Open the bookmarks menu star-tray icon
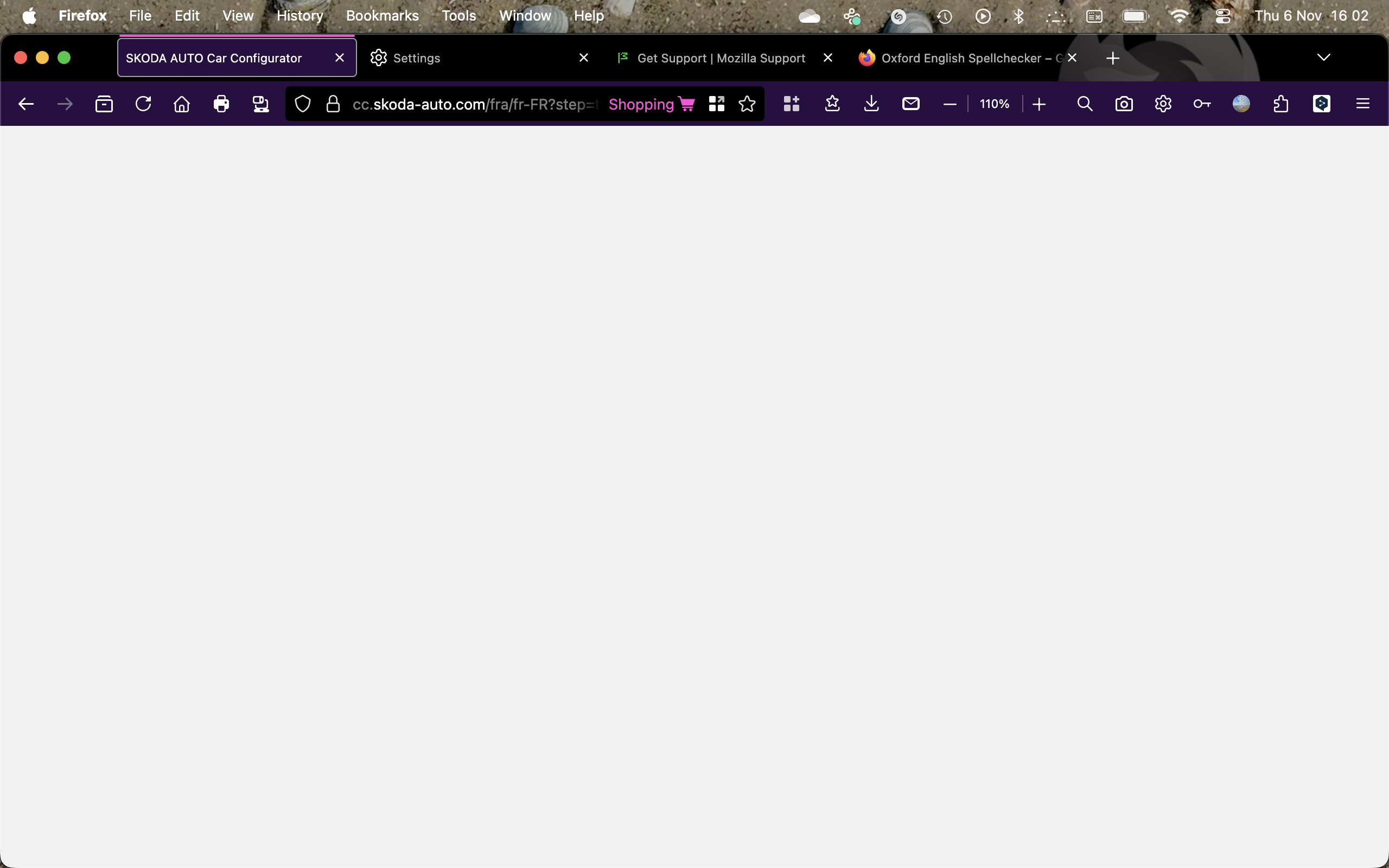The image size is (1389, 868). tap(832, 104)
